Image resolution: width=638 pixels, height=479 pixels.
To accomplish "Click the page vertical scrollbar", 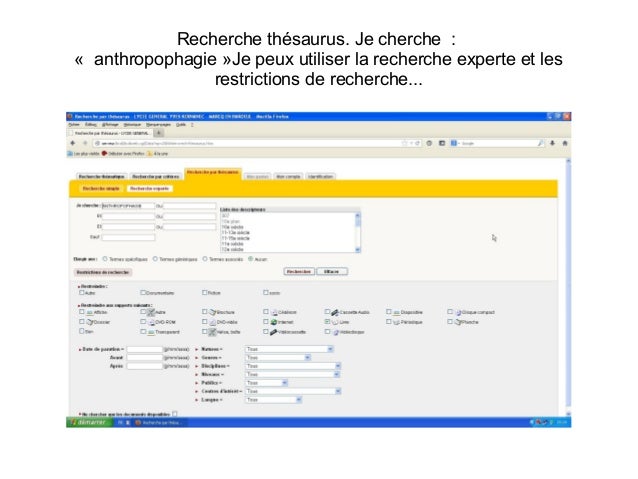I will tap(568, 287).
